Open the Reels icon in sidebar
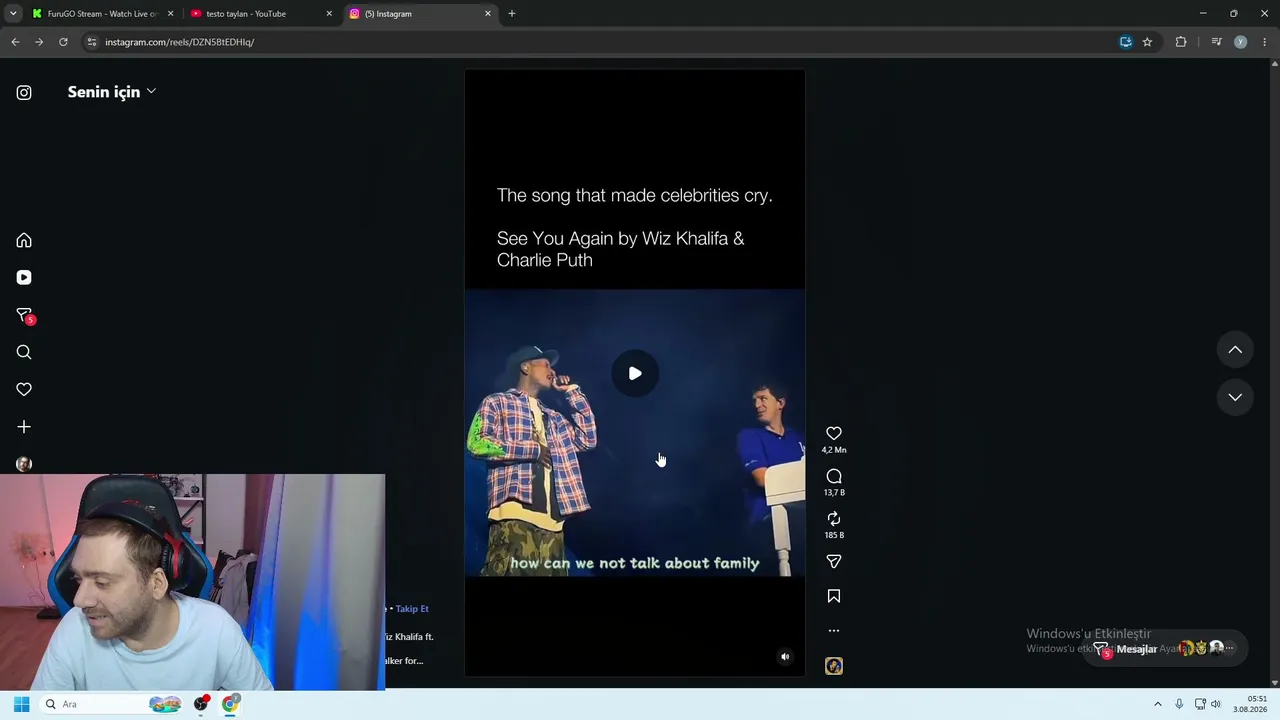 coord(24,278)
